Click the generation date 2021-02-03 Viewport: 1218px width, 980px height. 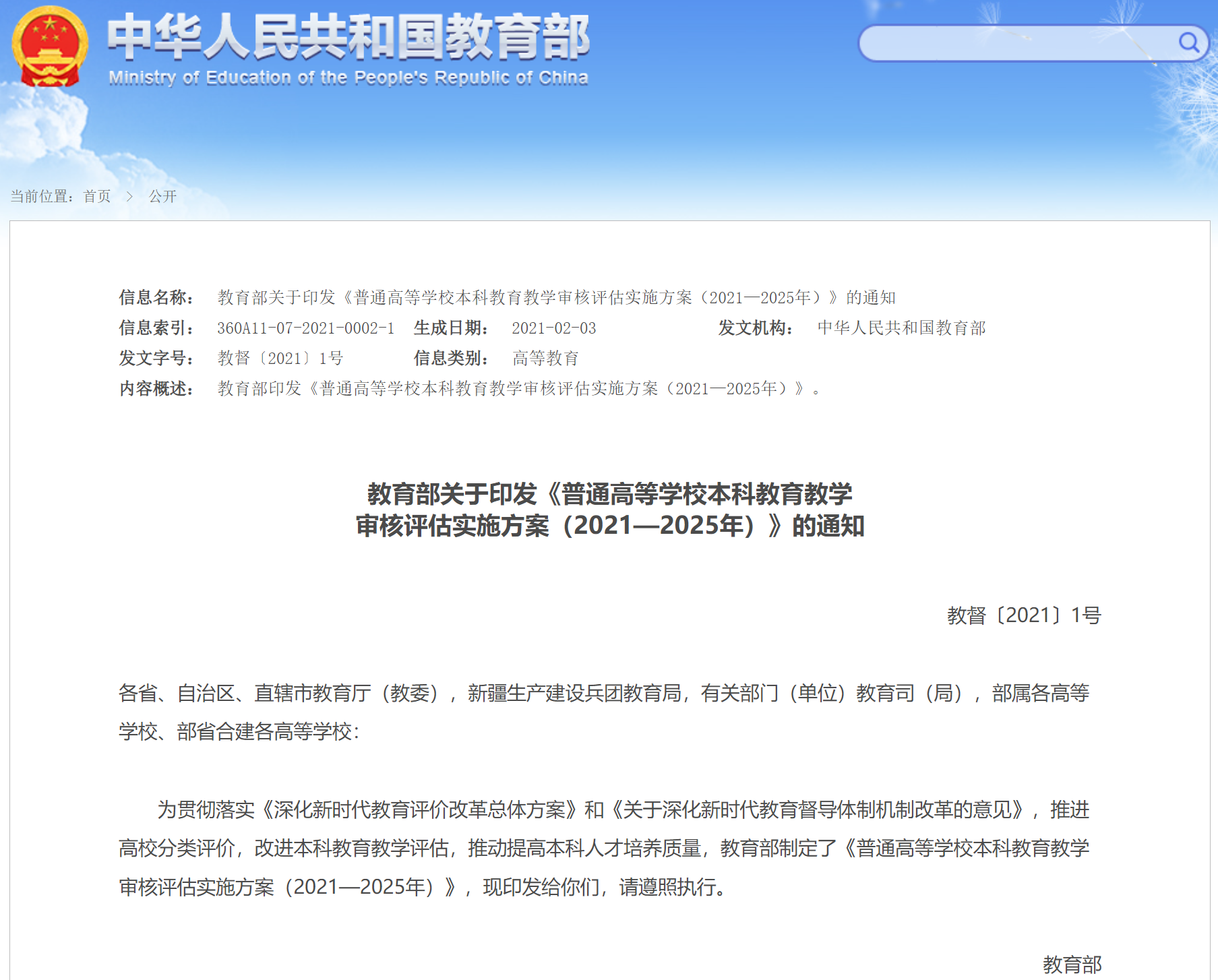coord(553,328)
